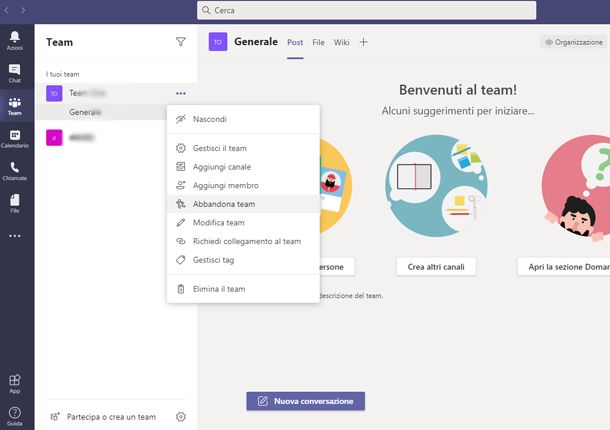Show more apps via sidebar ellipsis
This screenshot has width=610, height=430.
click(x=15, y=236)
